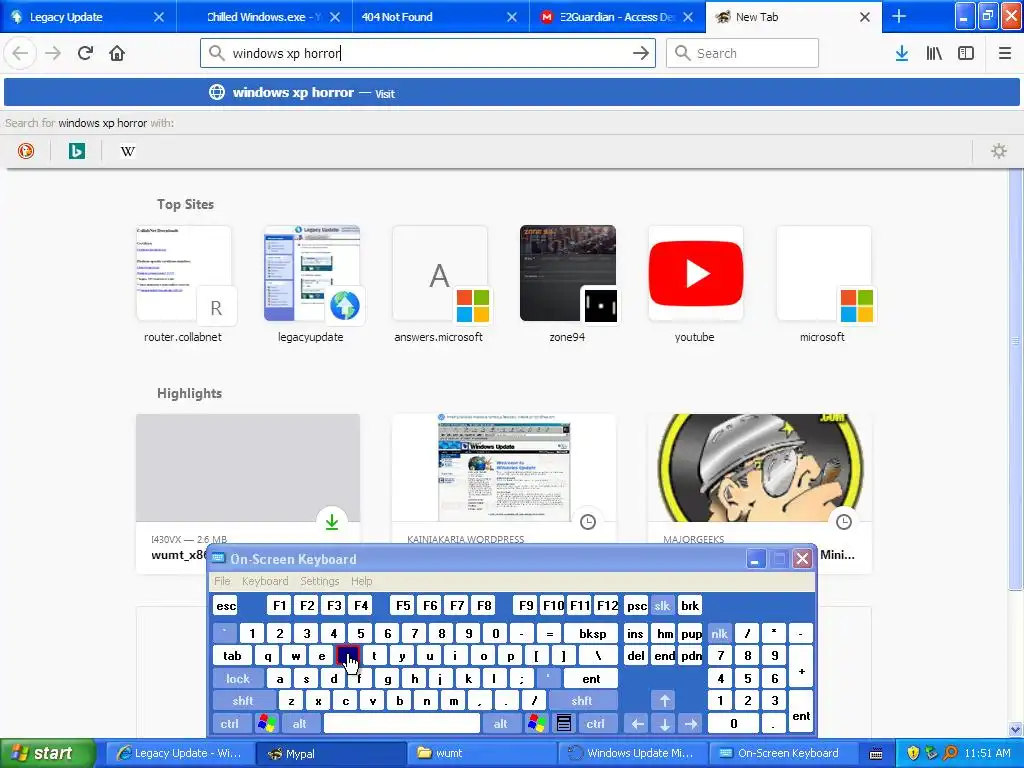This screenshot has height=768, width=1024.
Task: Open the browser home page
Action: (x=117, y=53)
